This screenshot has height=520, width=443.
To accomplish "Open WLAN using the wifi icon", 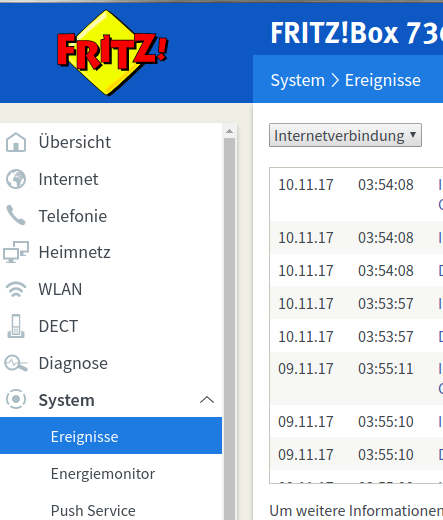I will coord(16,289).
